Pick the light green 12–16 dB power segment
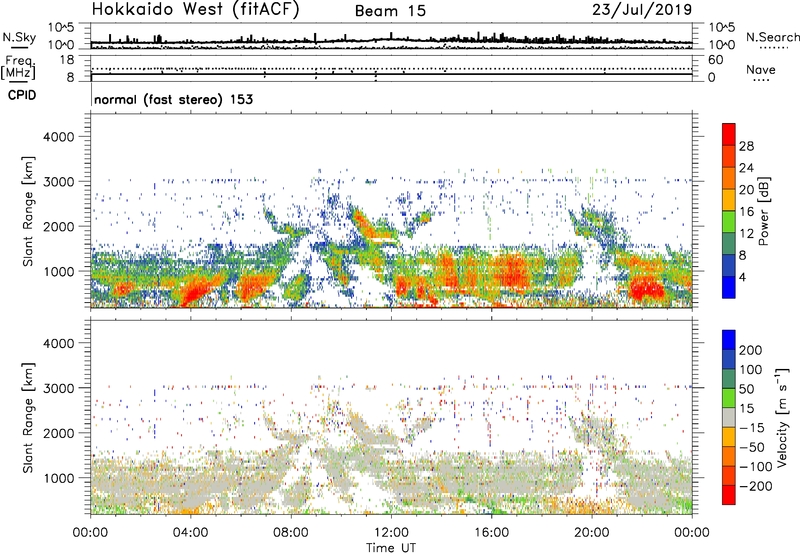 pos(729,222)
